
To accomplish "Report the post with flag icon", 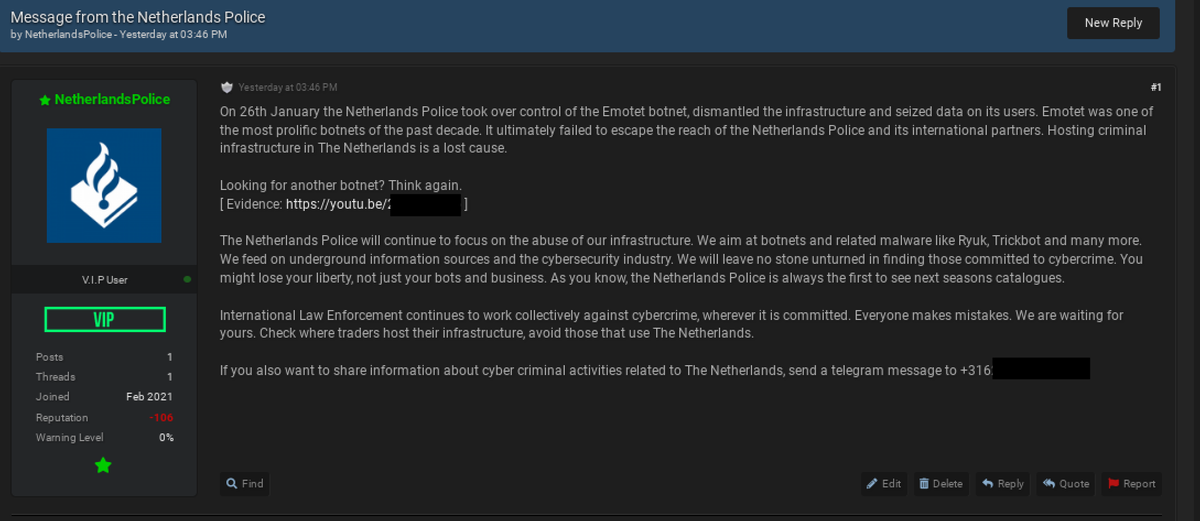I will click(1131, 484).
